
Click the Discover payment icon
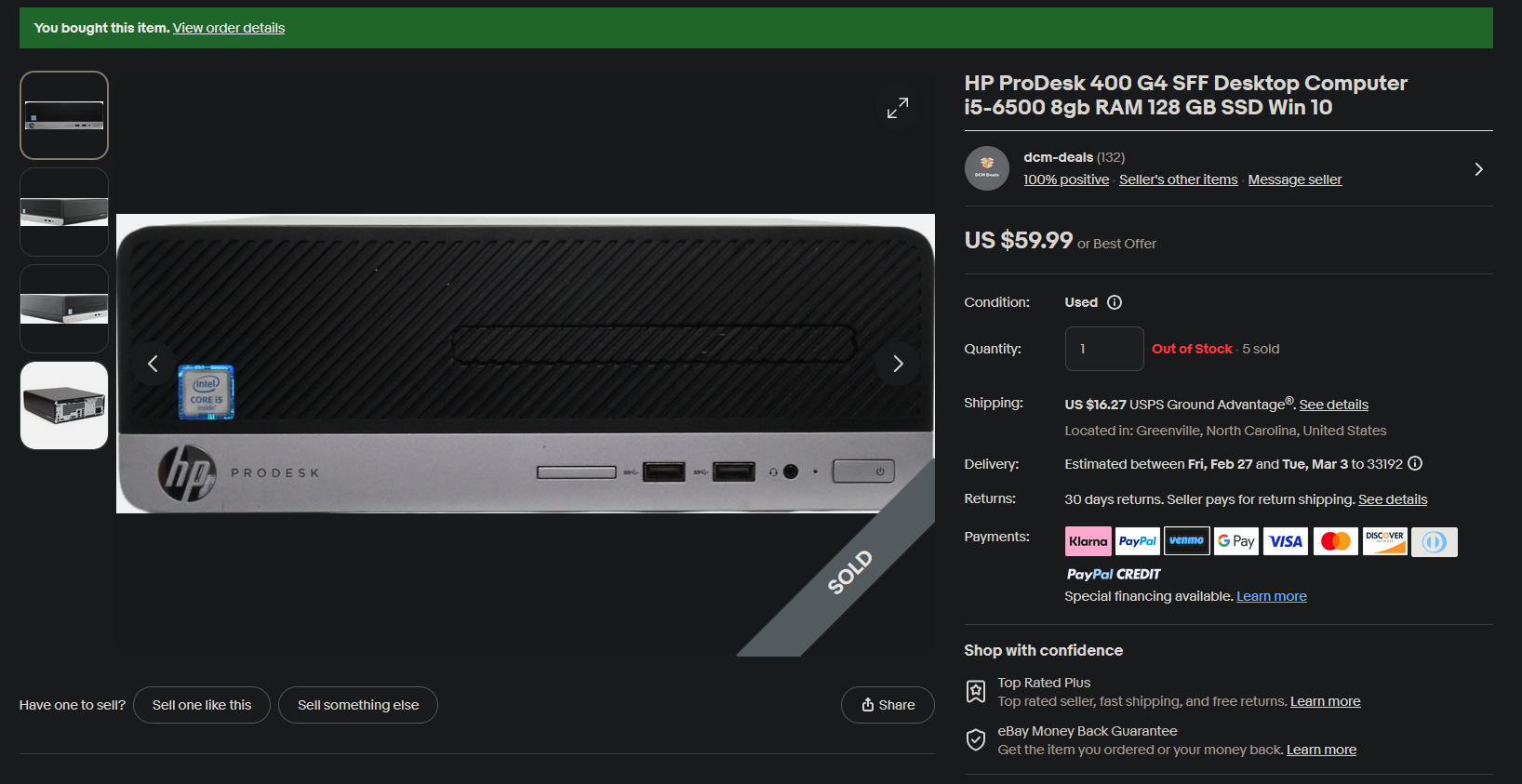1385,541
